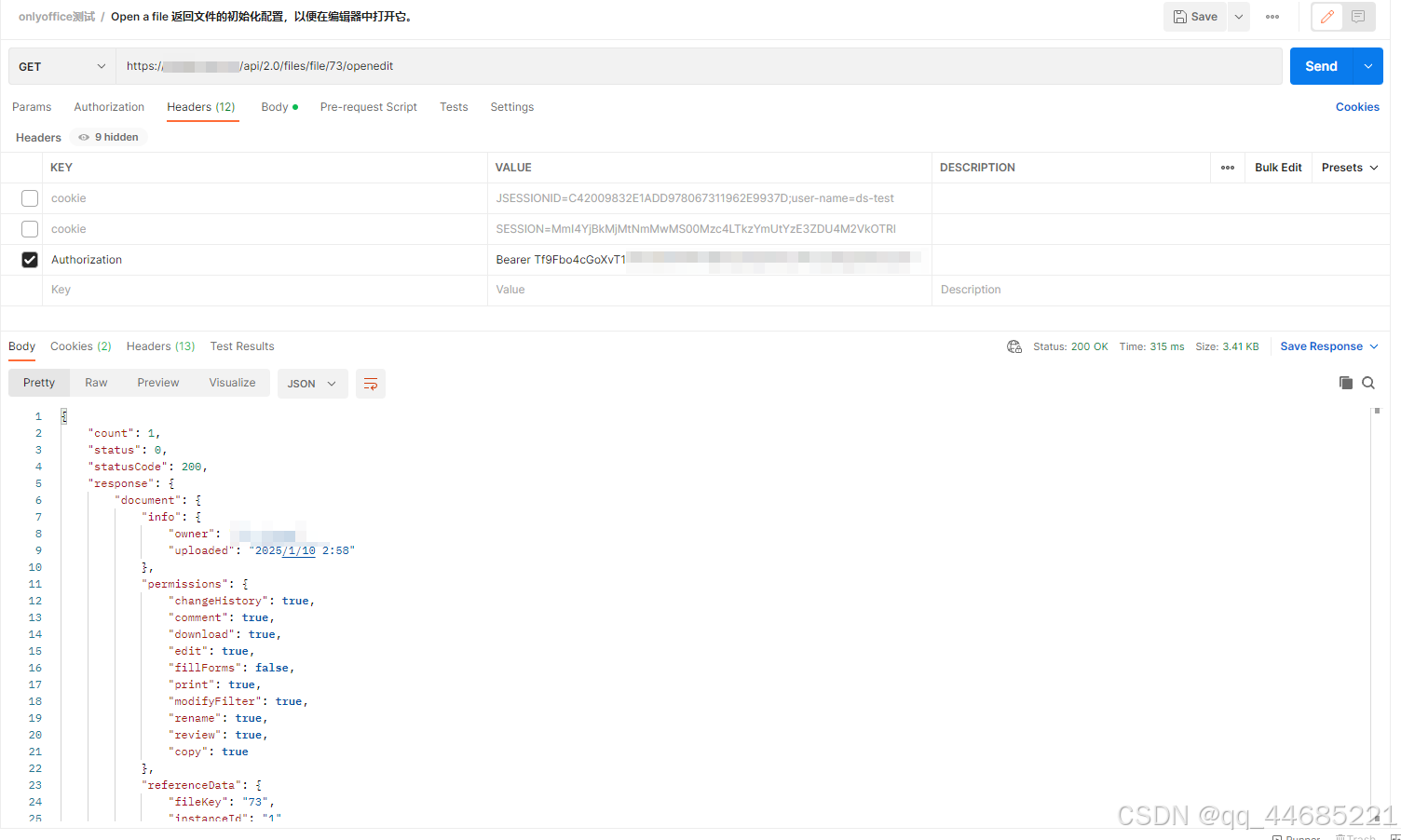Viewport: 1401px width, 840px height.
Task: Enable the first cookie header checkbox
Action: (29, 197)
